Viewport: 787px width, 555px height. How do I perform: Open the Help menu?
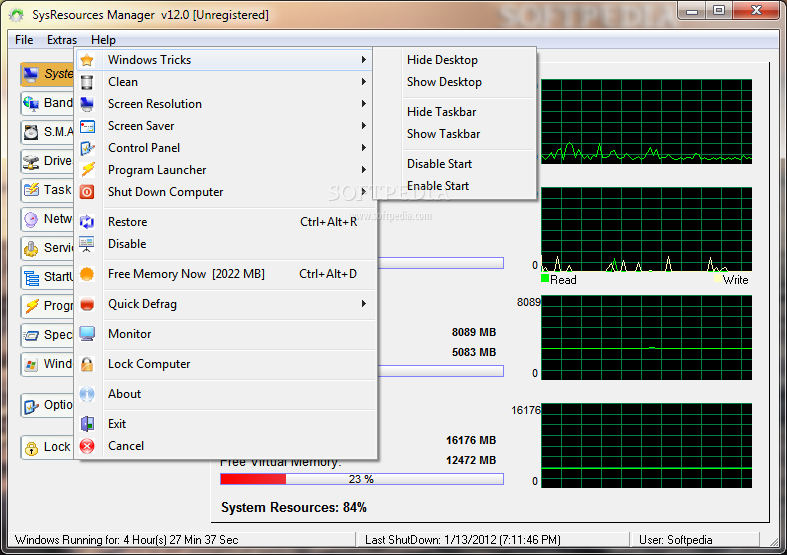(103, 40)
